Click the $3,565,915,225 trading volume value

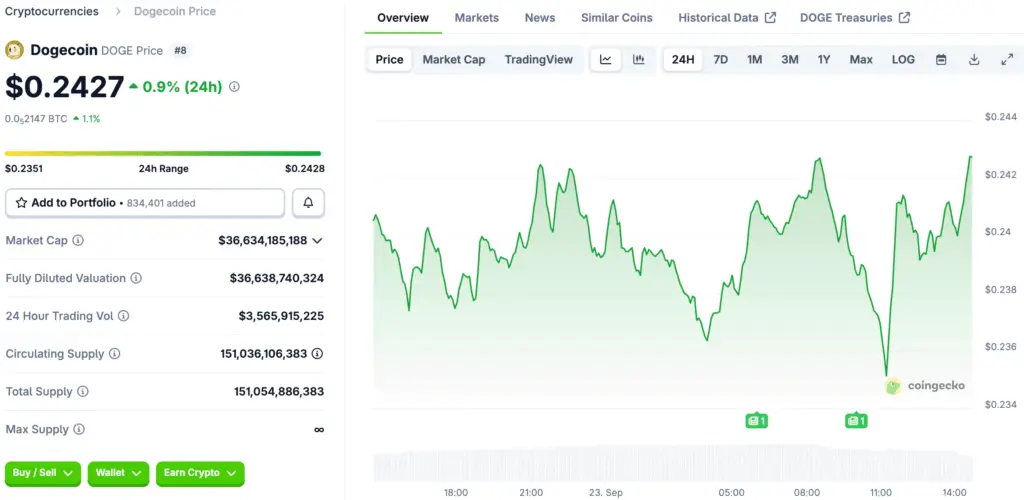(281, 316)
